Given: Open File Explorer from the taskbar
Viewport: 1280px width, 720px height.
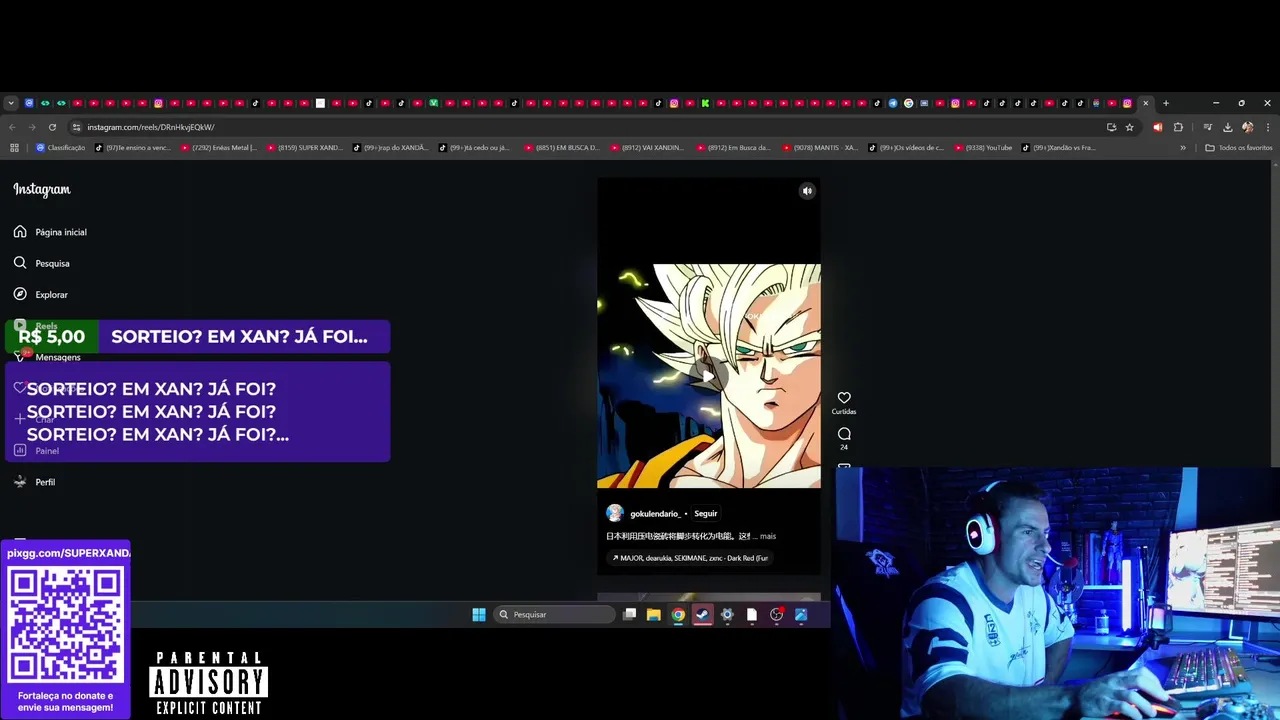Looking at the screenshot, I should pyautogui.click(x=654, y=615).
